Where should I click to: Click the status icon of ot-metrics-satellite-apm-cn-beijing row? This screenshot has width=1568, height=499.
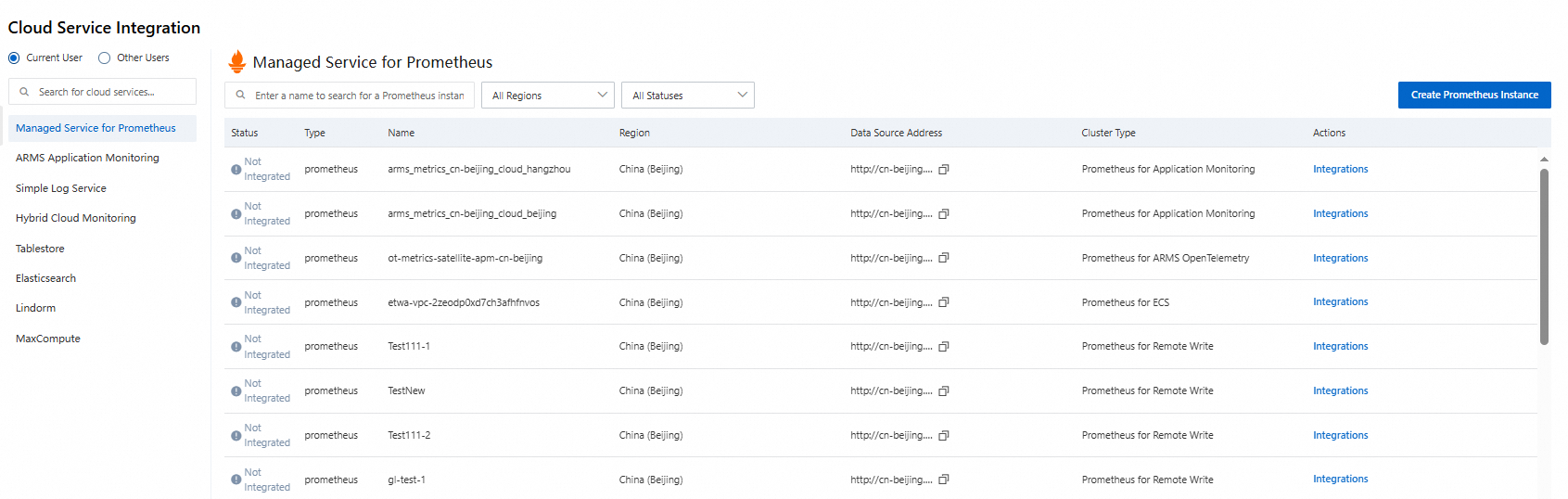236,258
